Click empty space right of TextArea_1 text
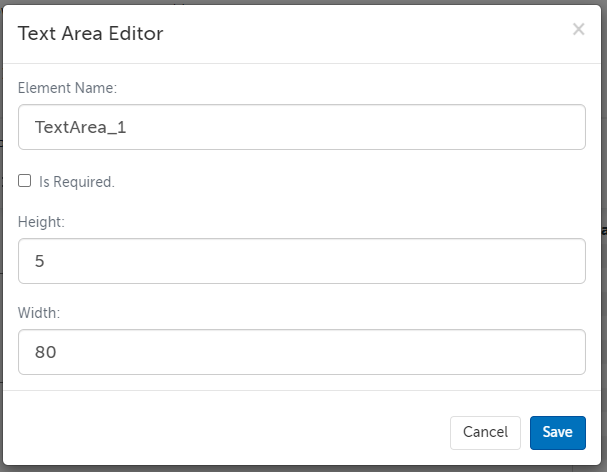This screenshot has width=607, height=472. point(400,127)
